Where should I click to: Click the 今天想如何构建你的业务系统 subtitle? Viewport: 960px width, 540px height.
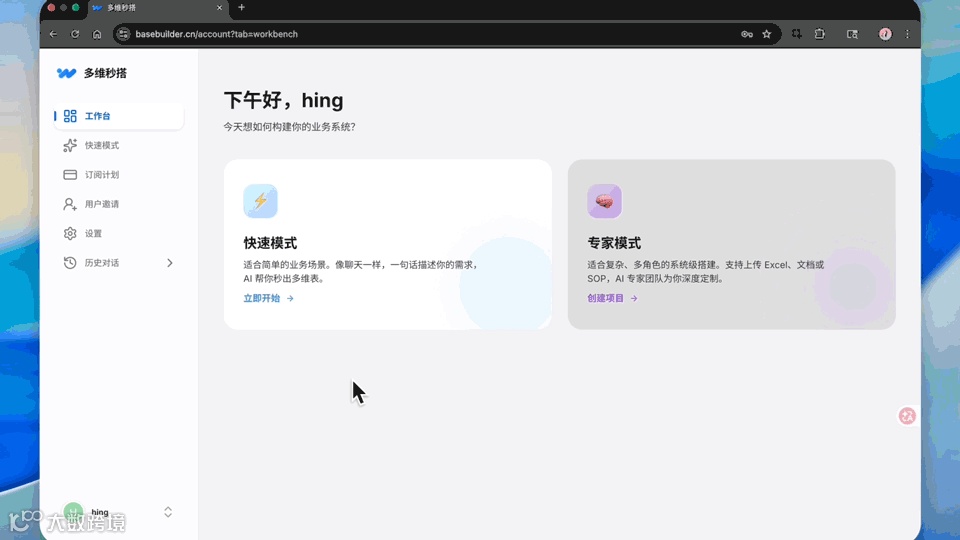(289, 127)
